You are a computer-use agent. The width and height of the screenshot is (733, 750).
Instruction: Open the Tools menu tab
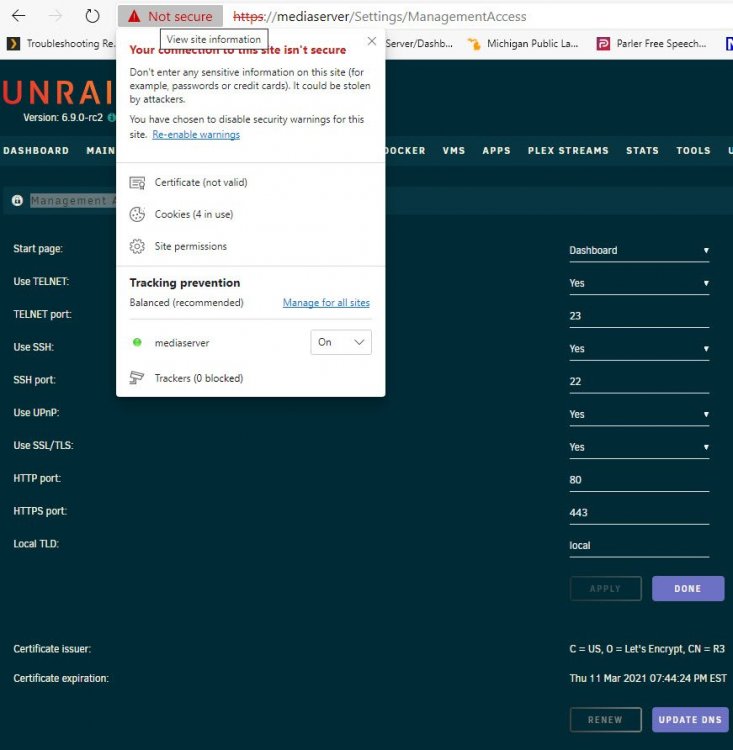[693, 151]
